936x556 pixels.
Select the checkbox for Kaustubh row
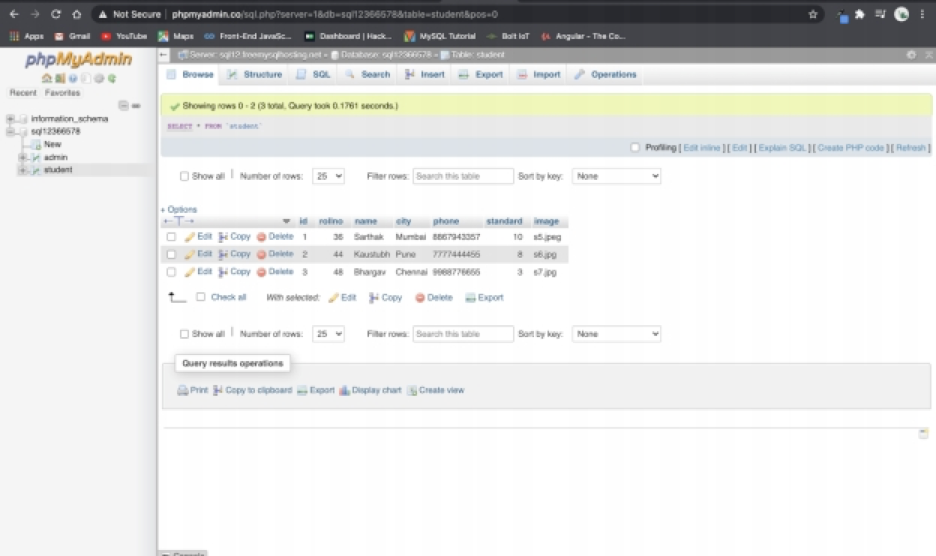tap(171, 254)
